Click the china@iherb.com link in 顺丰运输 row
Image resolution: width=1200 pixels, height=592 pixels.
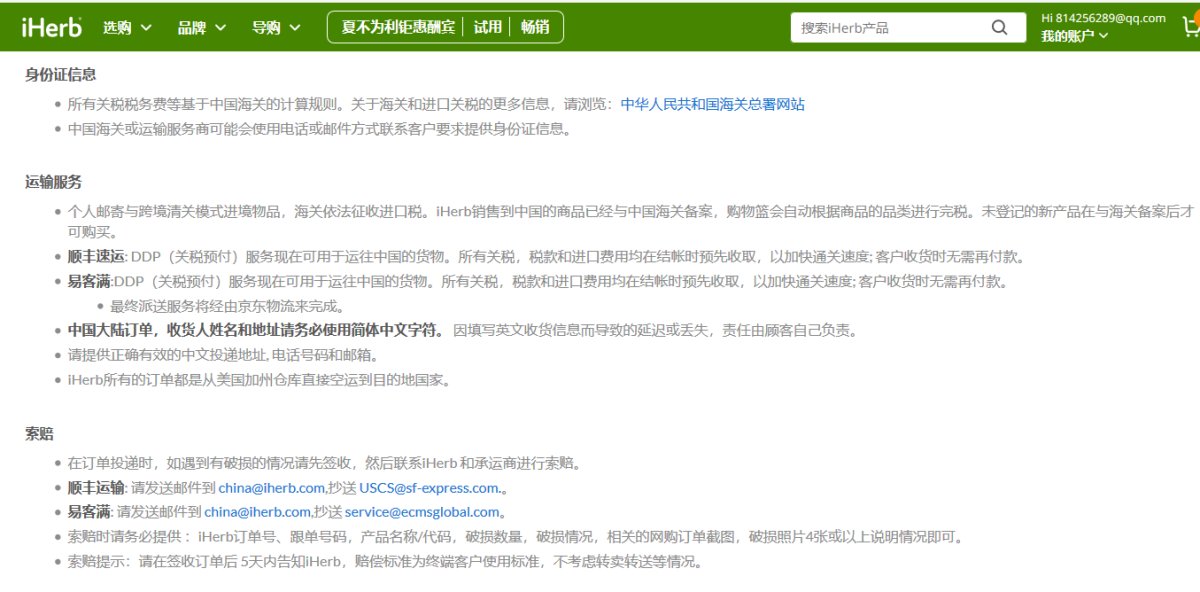pos(271,488)
